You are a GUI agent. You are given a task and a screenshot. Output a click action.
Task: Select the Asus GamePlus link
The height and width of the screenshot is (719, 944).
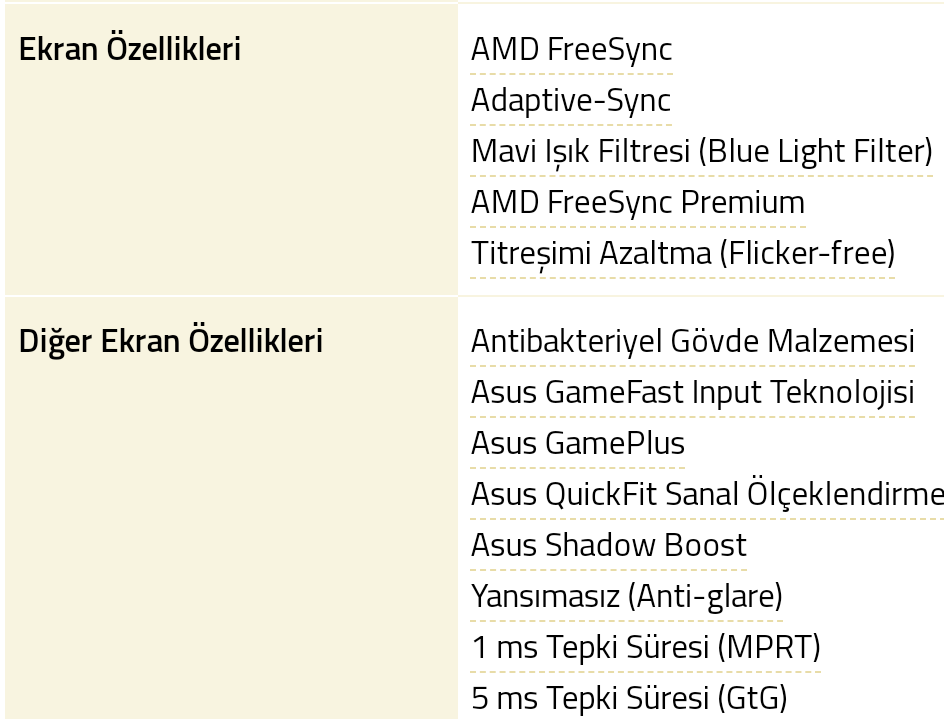coord(577,443)
